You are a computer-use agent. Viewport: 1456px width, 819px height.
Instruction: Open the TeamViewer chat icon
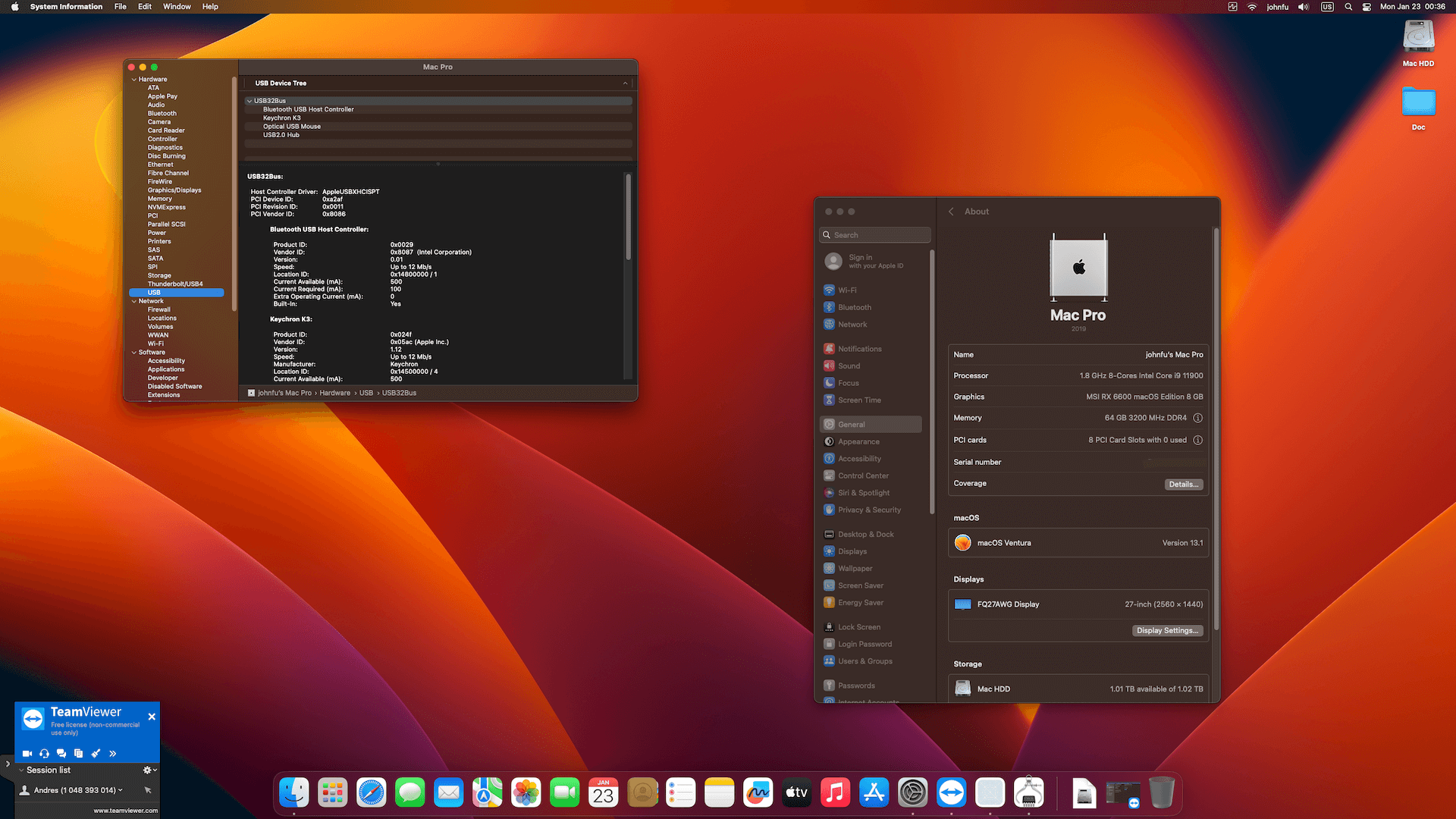click(x=61, y=753)
